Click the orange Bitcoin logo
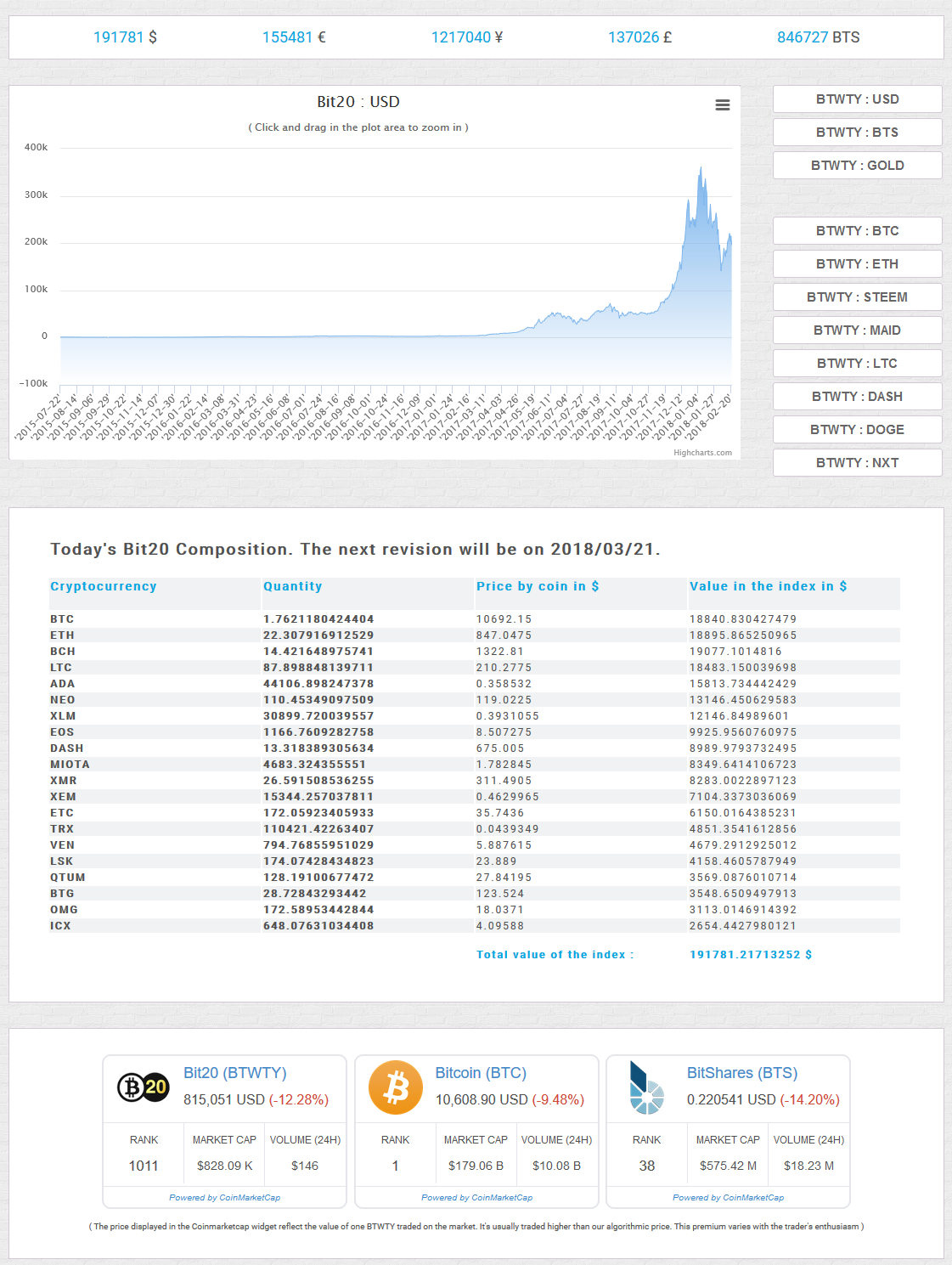The height and width of the screenshot is (1265, 952). [396, 1087]
